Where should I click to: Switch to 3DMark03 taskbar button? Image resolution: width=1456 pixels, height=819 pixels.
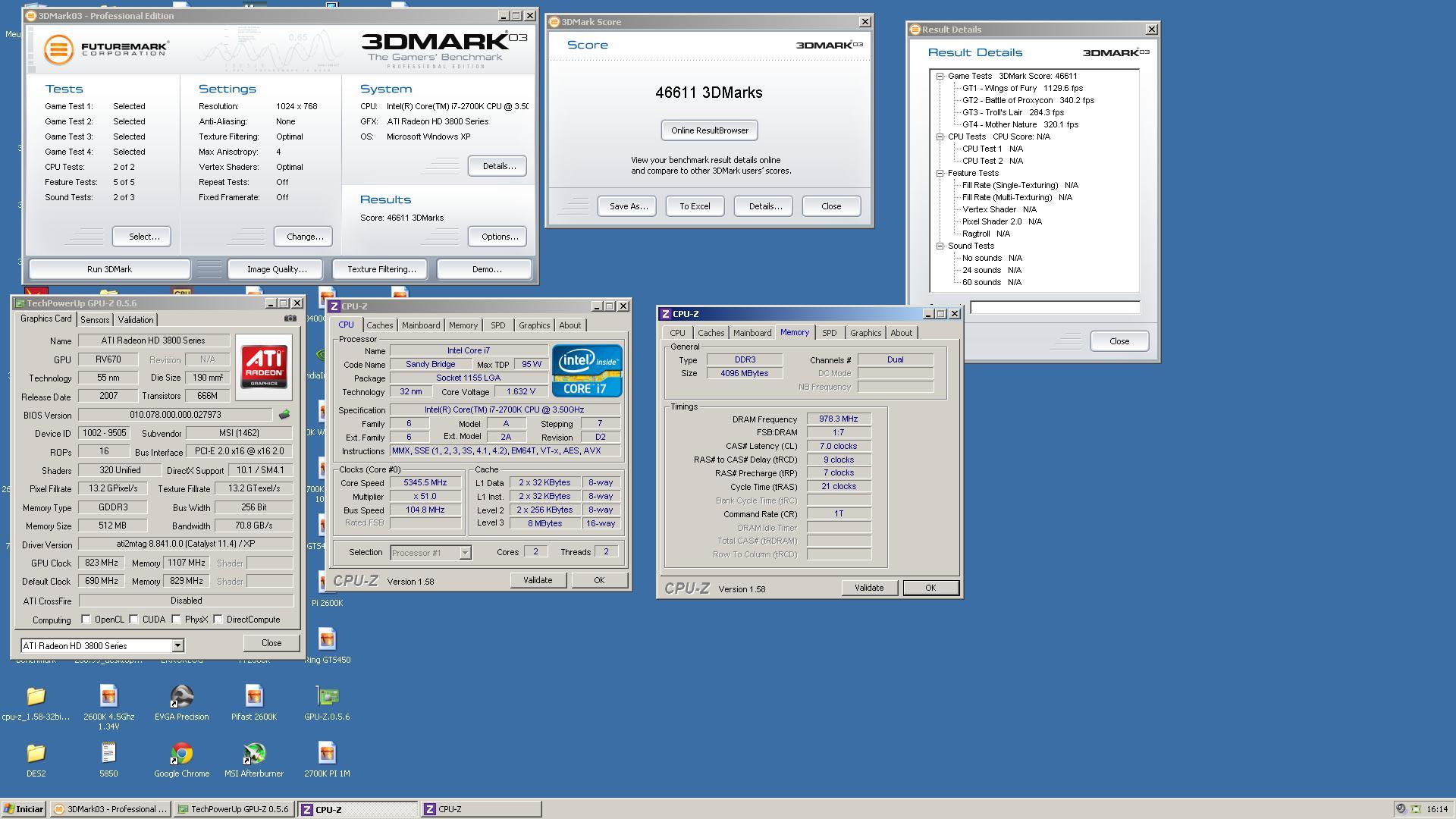[x=111, y=809]
